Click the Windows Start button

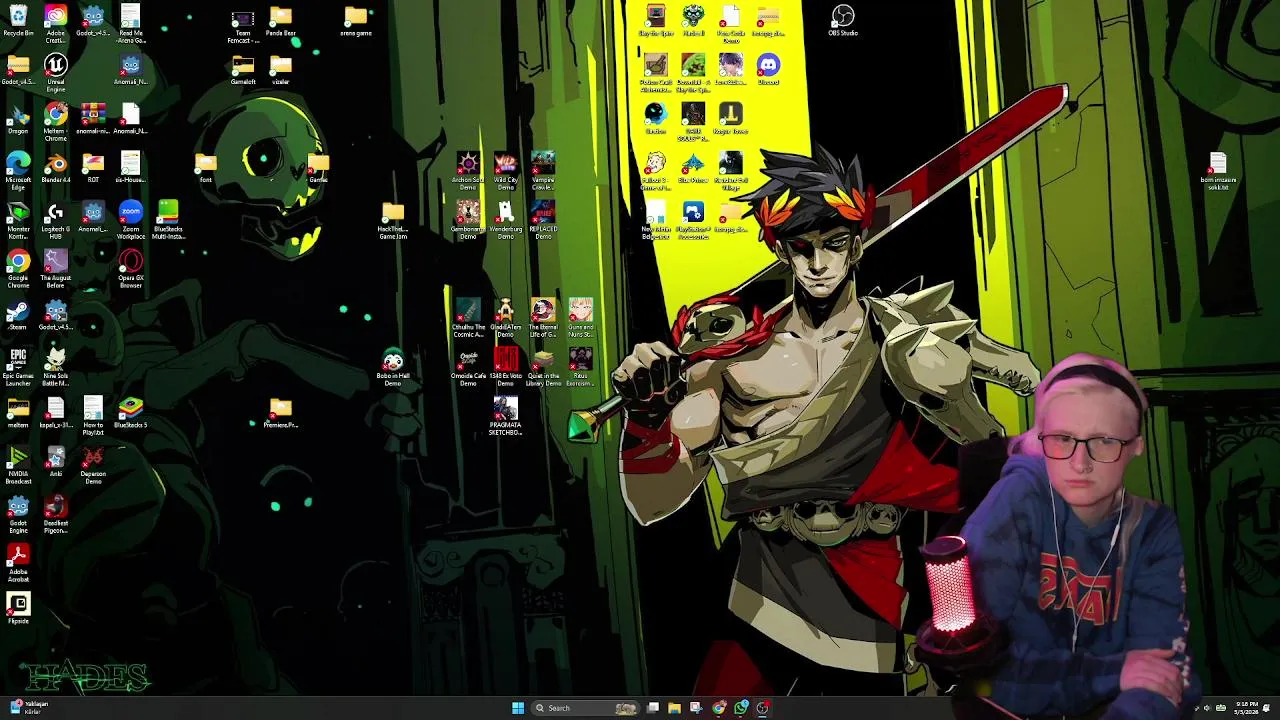[518, 708]
